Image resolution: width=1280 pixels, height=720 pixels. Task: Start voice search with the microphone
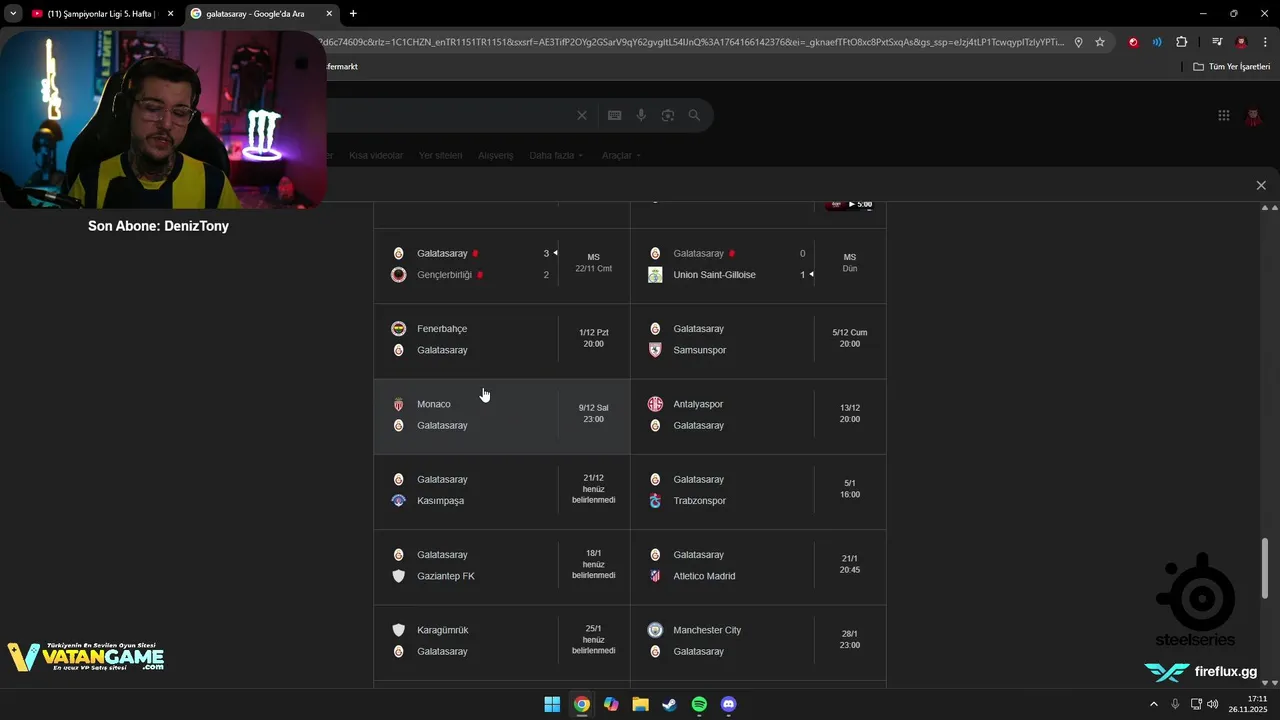[x=642, y=115]
